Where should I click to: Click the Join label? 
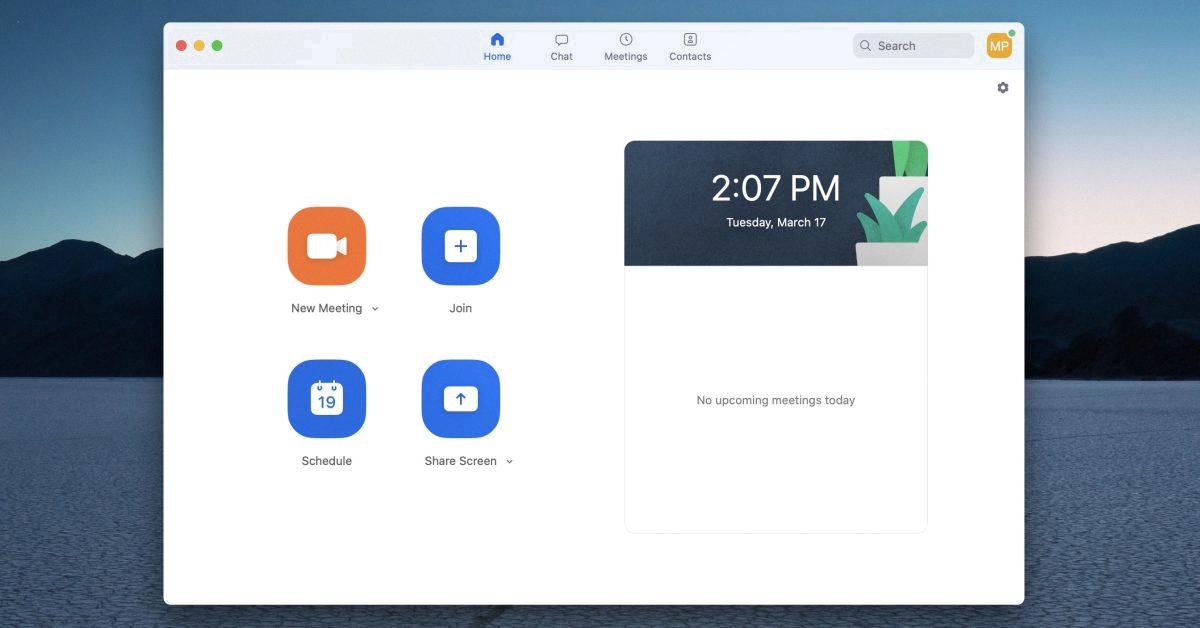(x=461, y=308)
